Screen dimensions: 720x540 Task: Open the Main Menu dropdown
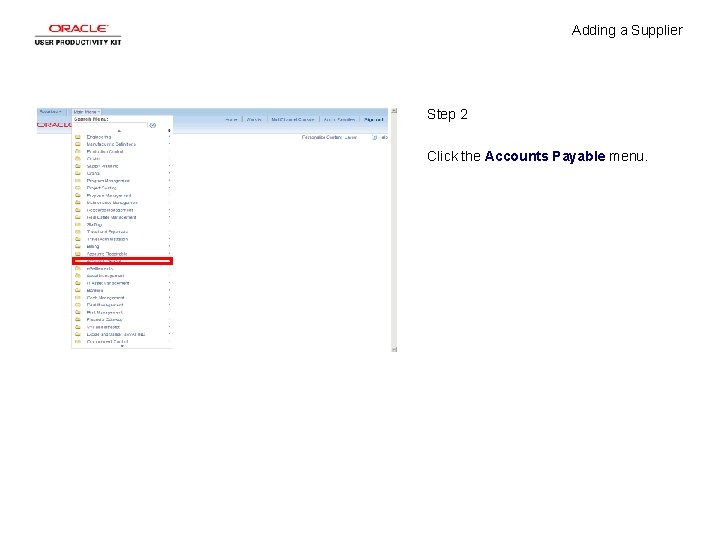click(86, 112)
